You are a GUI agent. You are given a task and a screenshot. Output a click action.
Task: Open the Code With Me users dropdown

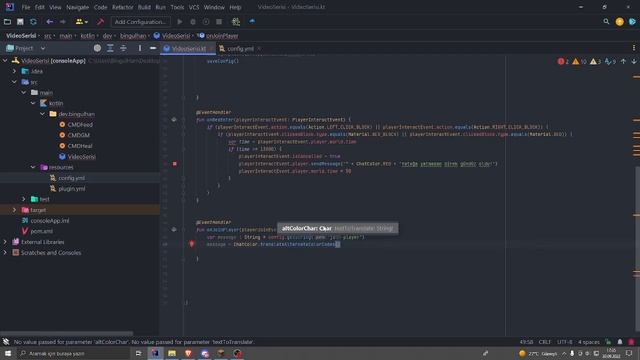82,22
